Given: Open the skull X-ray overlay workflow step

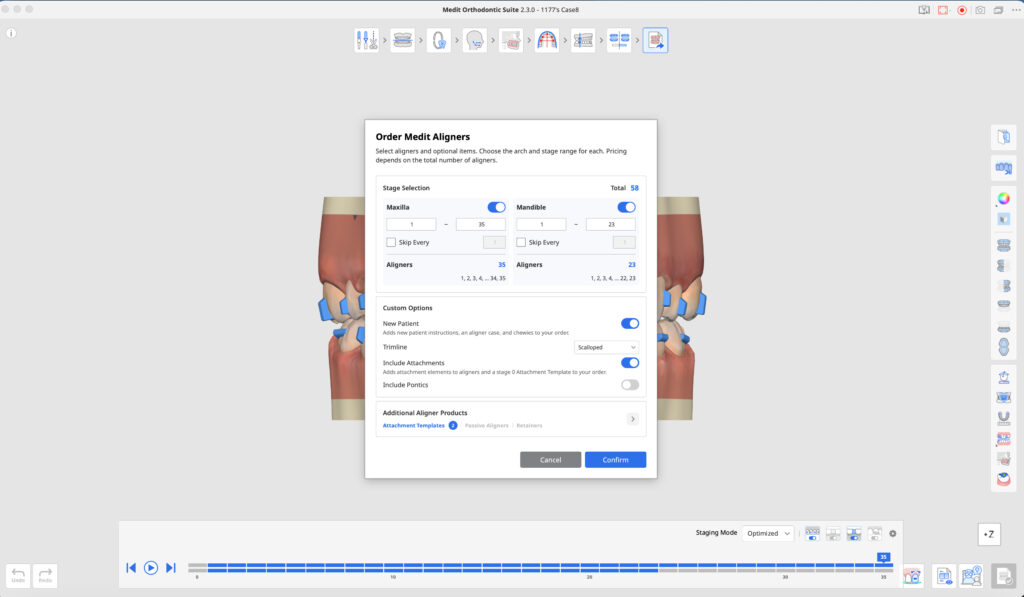Looking at the screenshot, I should pos(511,40).
